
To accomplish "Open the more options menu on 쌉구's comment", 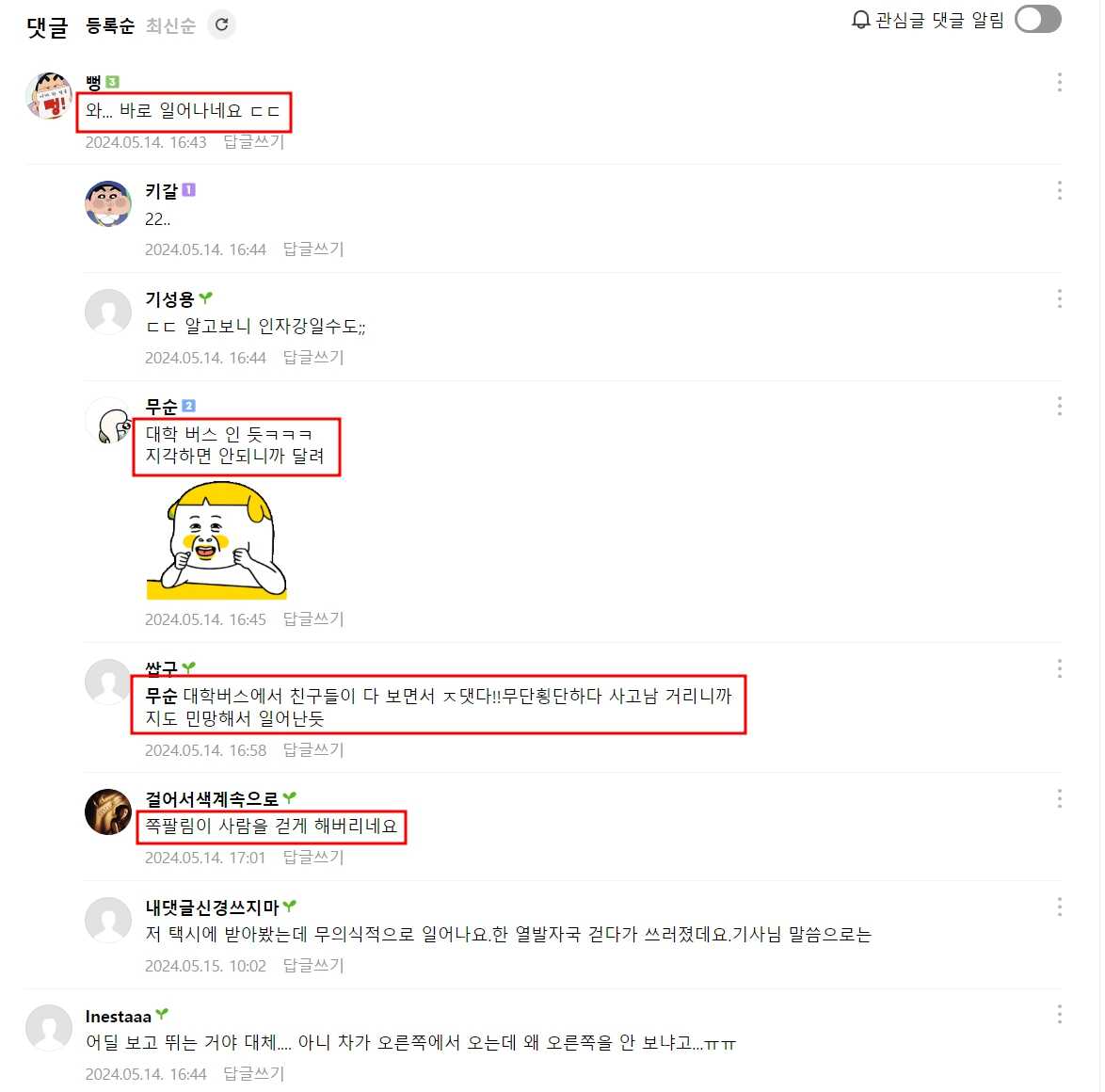I will pos(1059,668).
